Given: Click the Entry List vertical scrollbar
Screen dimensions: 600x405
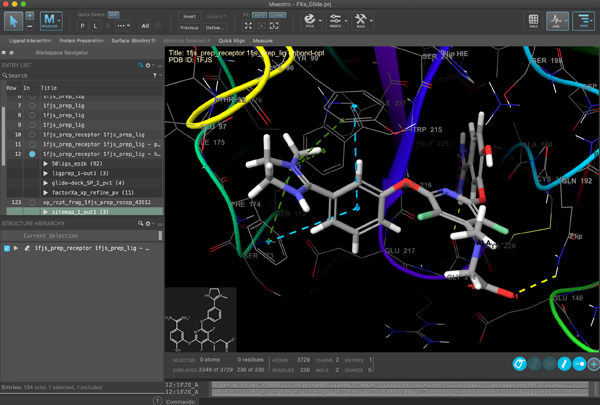Looking at the screenshot, I should (x=4, y=136).
